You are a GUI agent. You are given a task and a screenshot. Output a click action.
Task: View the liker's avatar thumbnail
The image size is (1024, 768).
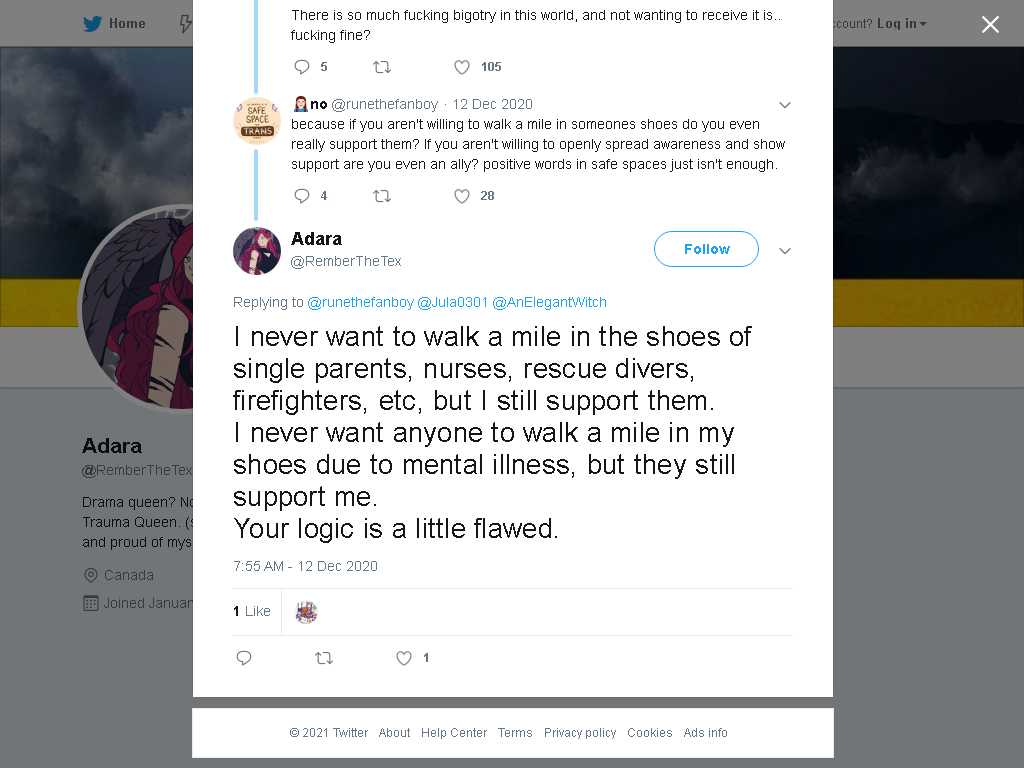[x=306, y=612]
